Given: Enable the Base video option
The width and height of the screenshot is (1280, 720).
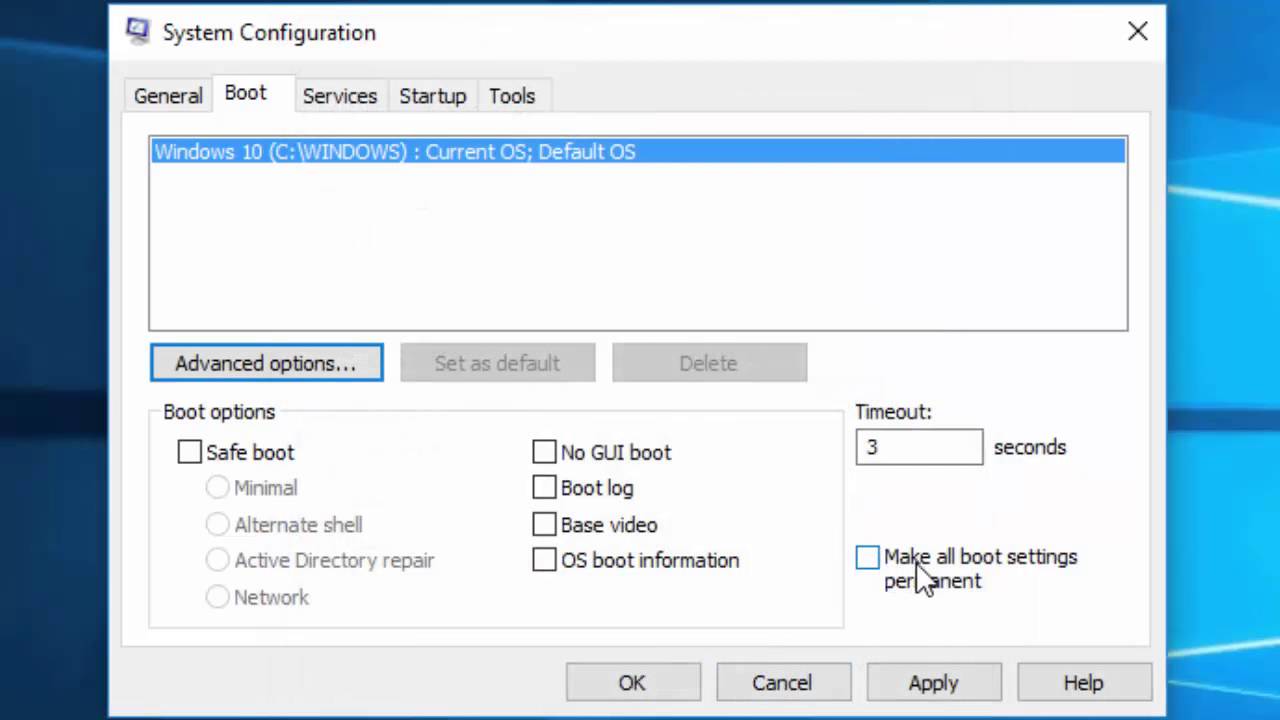Looking at the screenshot, I should [x=544, y=524].
